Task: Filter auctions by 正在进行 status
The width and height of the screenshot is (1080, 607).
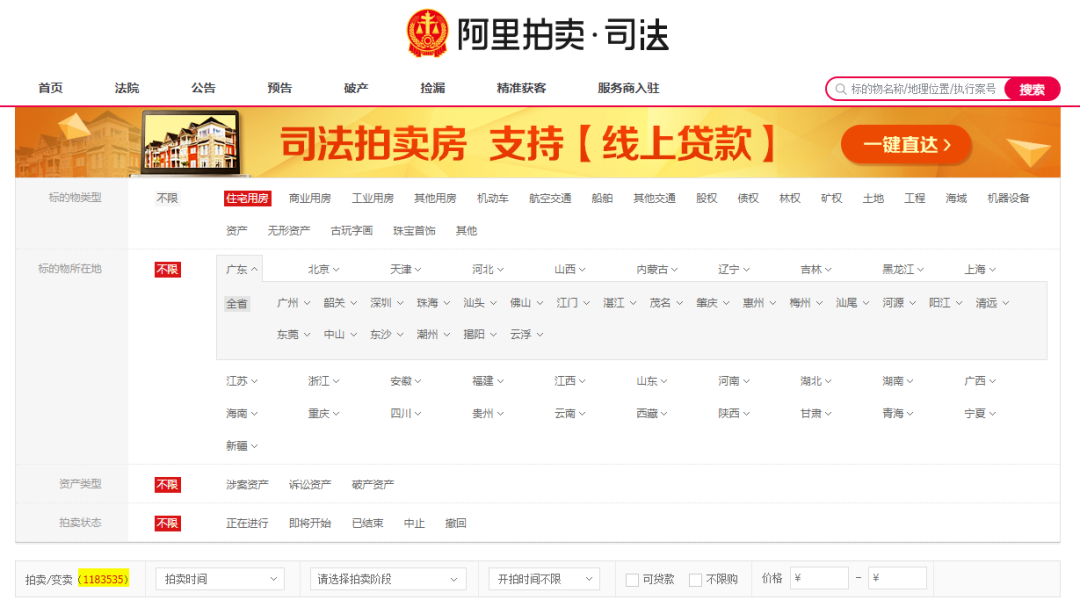Action: click(x=247, y=524)
